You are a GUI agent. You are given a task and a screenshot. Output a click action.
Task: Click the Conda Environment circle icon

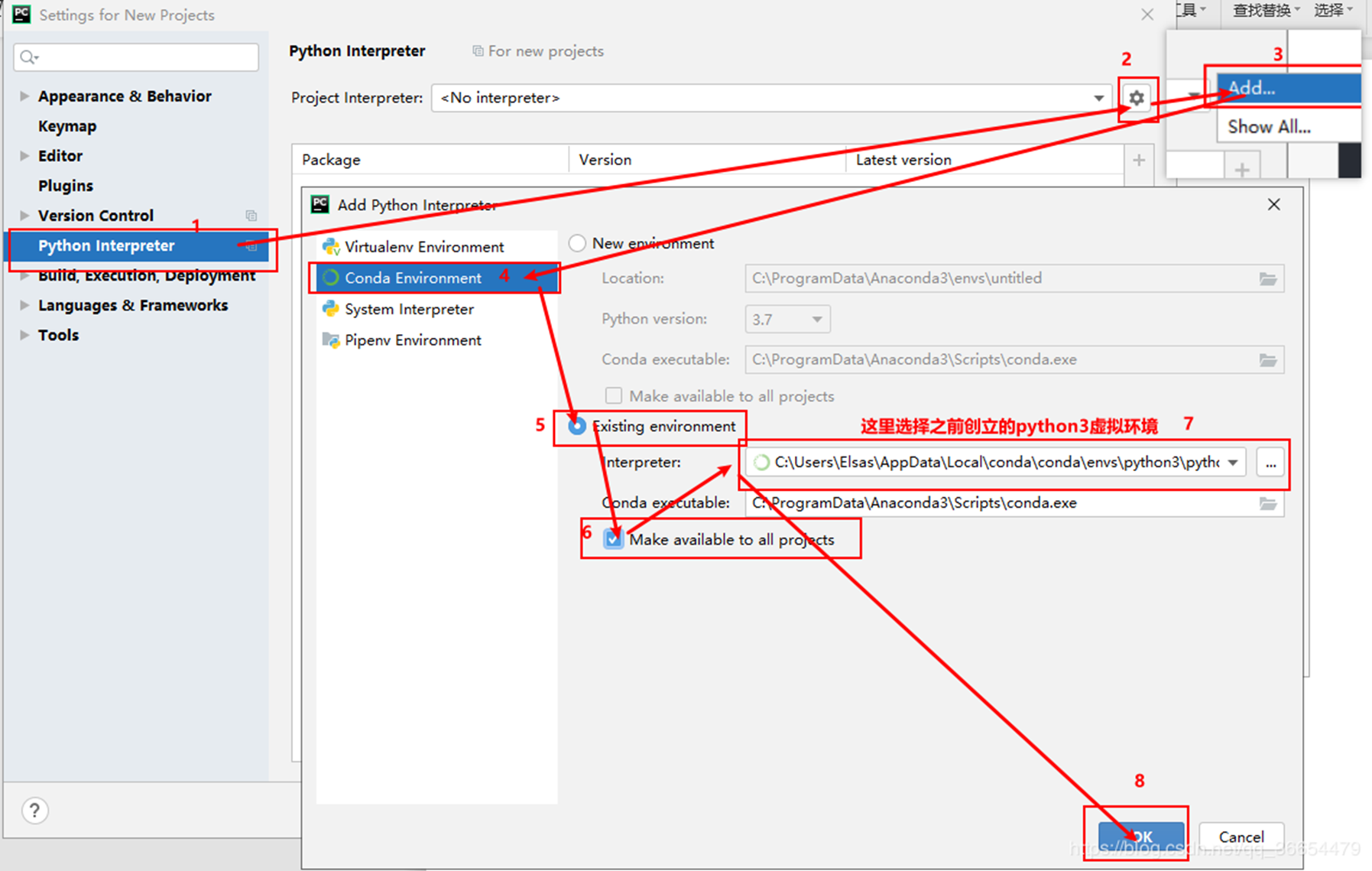tap(330, 278)
